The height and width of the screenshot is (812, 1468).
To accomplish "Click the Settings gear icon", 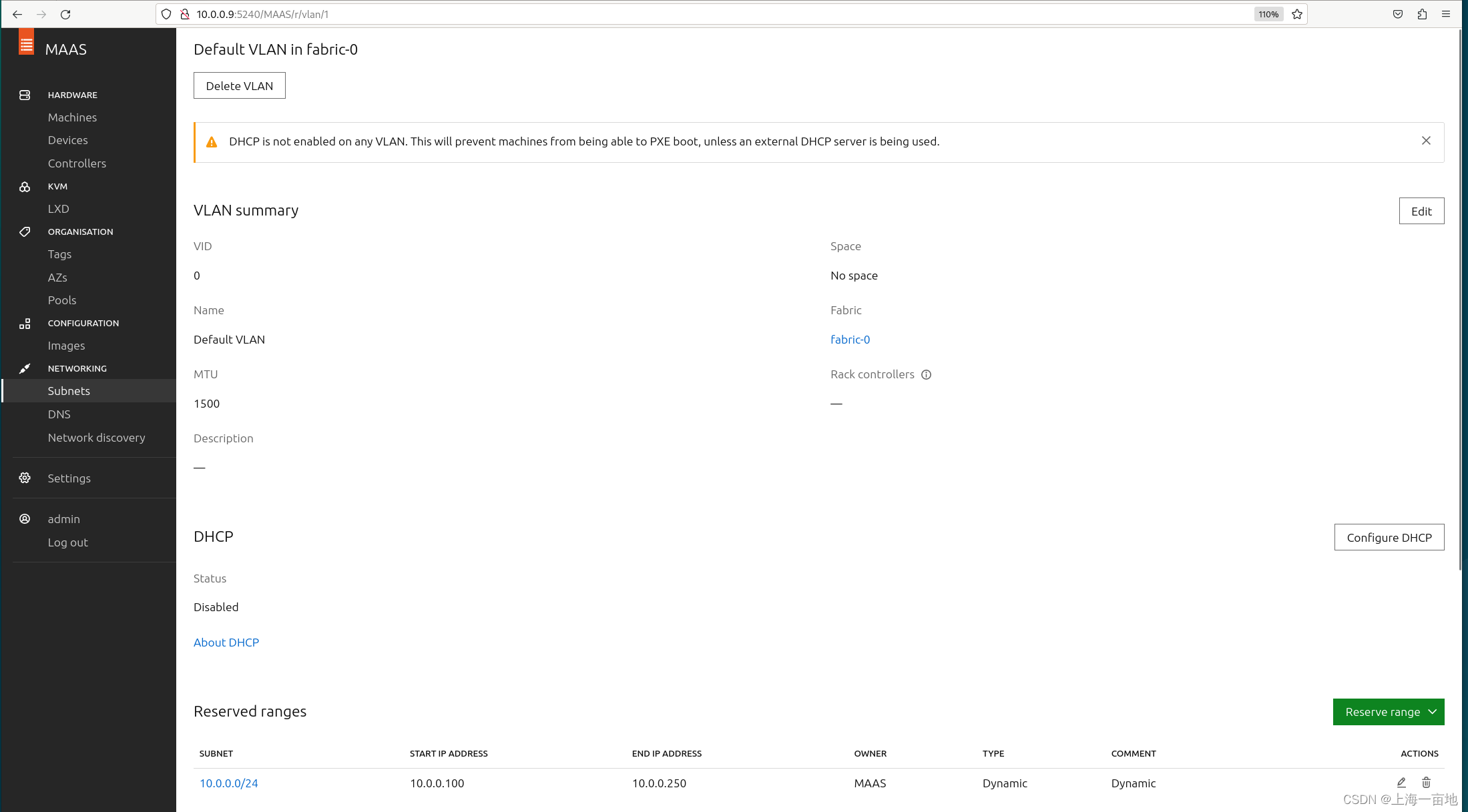I will [x=25, y=478].
